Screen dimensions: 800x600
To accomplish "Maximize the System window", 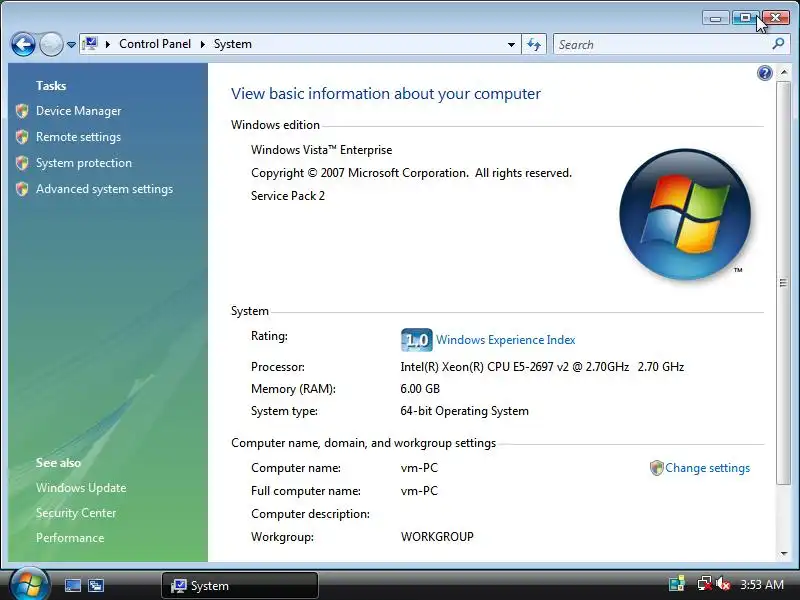I will point(745,18).
